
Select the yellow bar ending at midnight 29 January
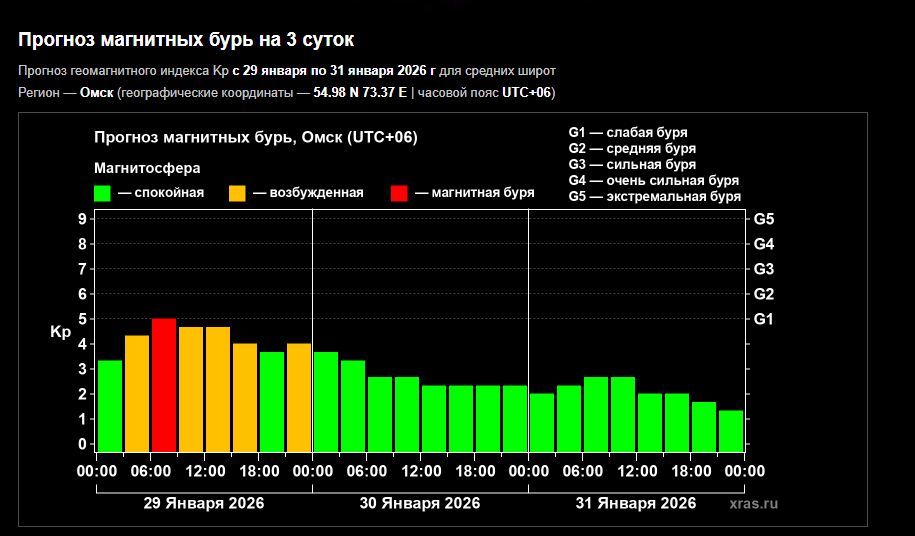pos(299,398)
